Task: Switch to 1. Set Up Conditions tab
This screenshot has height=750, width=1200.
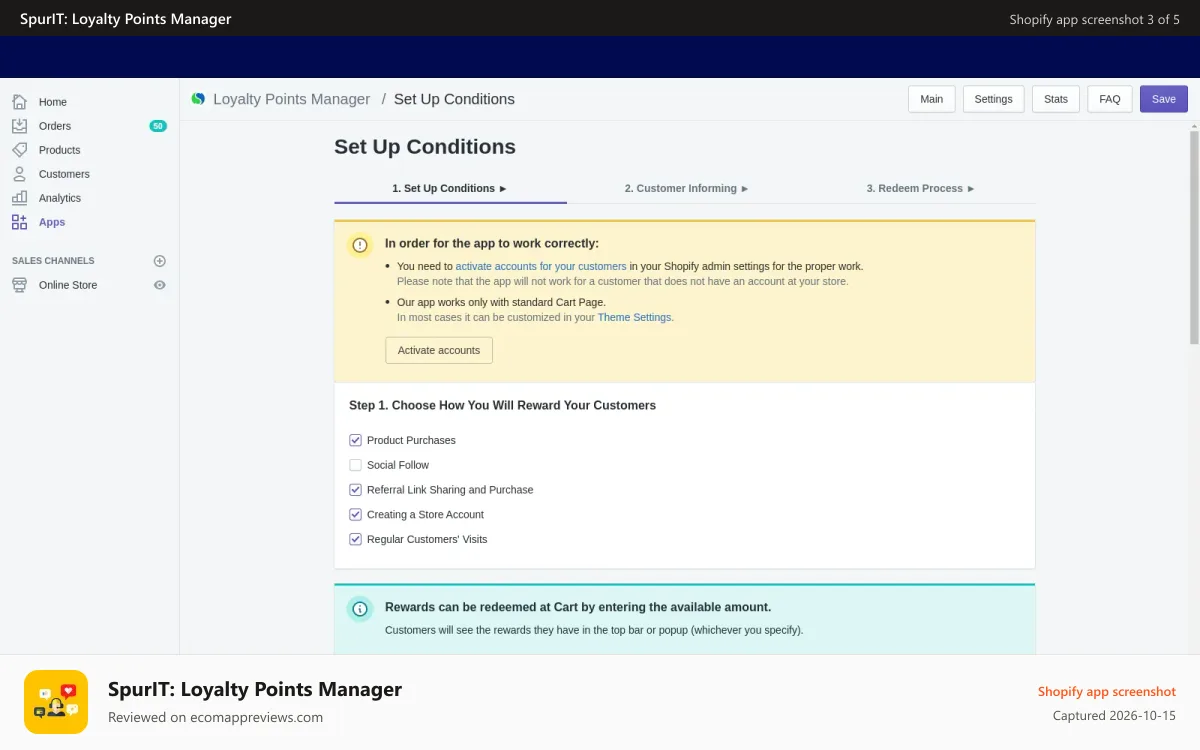Action: (x=450, y=188)
